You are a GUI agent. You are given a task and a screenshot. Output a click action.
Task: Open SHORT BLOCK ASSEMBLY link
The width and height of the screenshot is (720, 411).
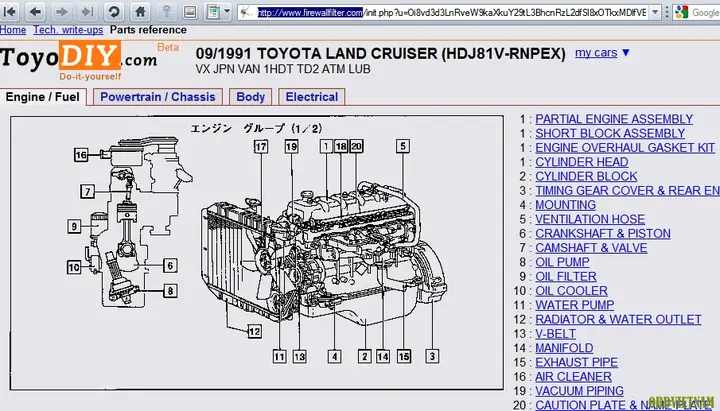610,133
